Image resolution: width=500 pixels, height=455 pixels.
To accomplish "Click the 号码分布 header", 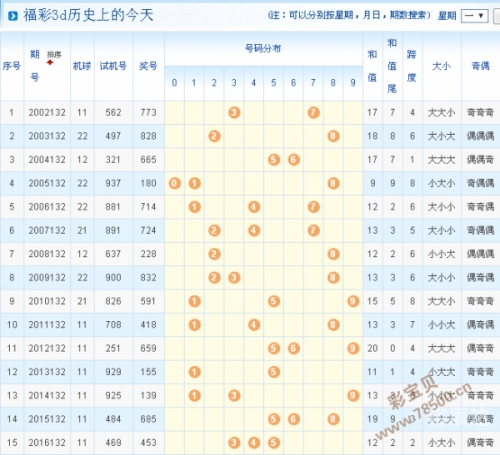I will (x=263, y=49).
